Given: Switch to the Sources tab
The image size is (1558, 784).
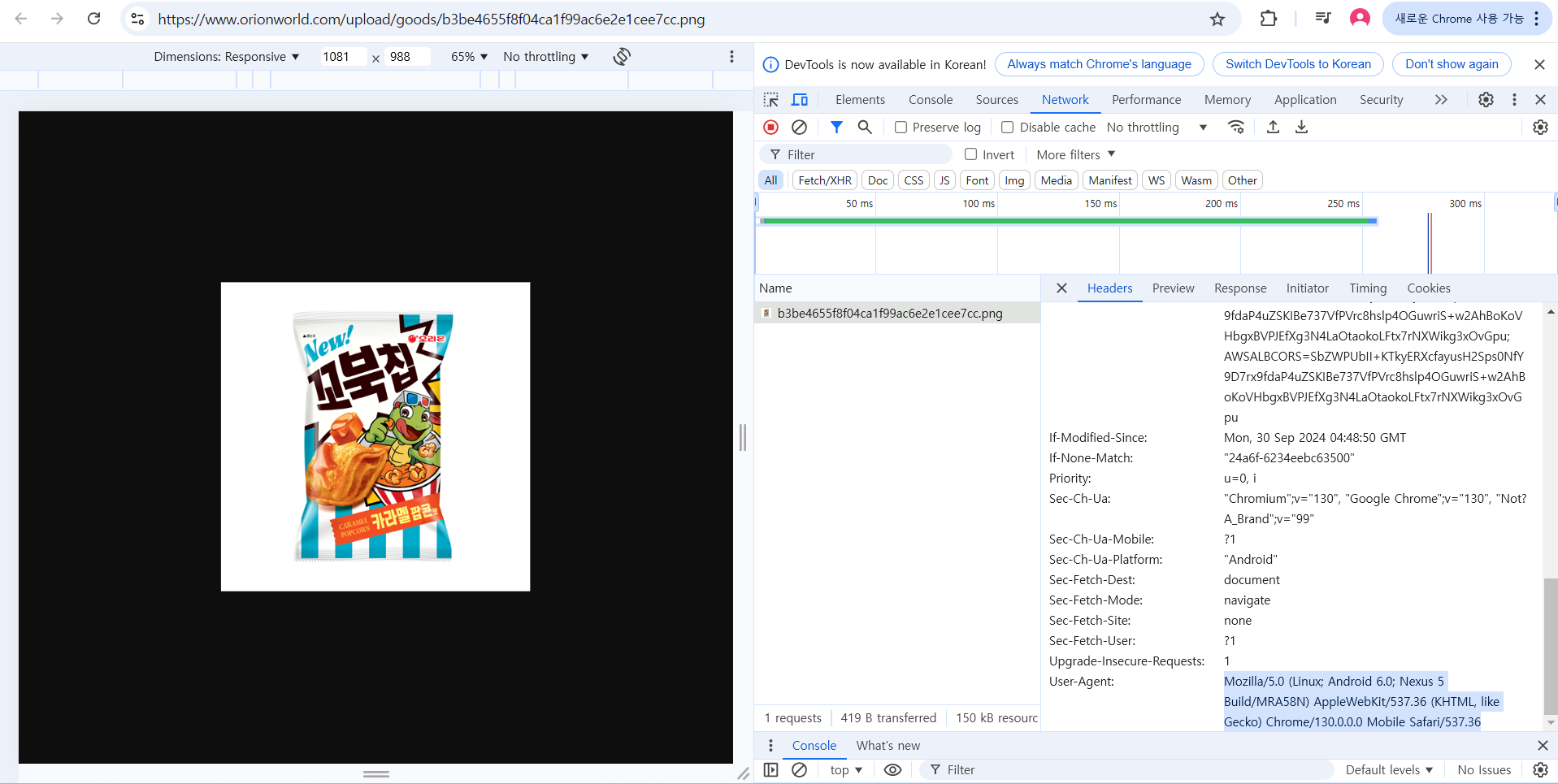Looking at the screenshot, I should coord(996,99).
